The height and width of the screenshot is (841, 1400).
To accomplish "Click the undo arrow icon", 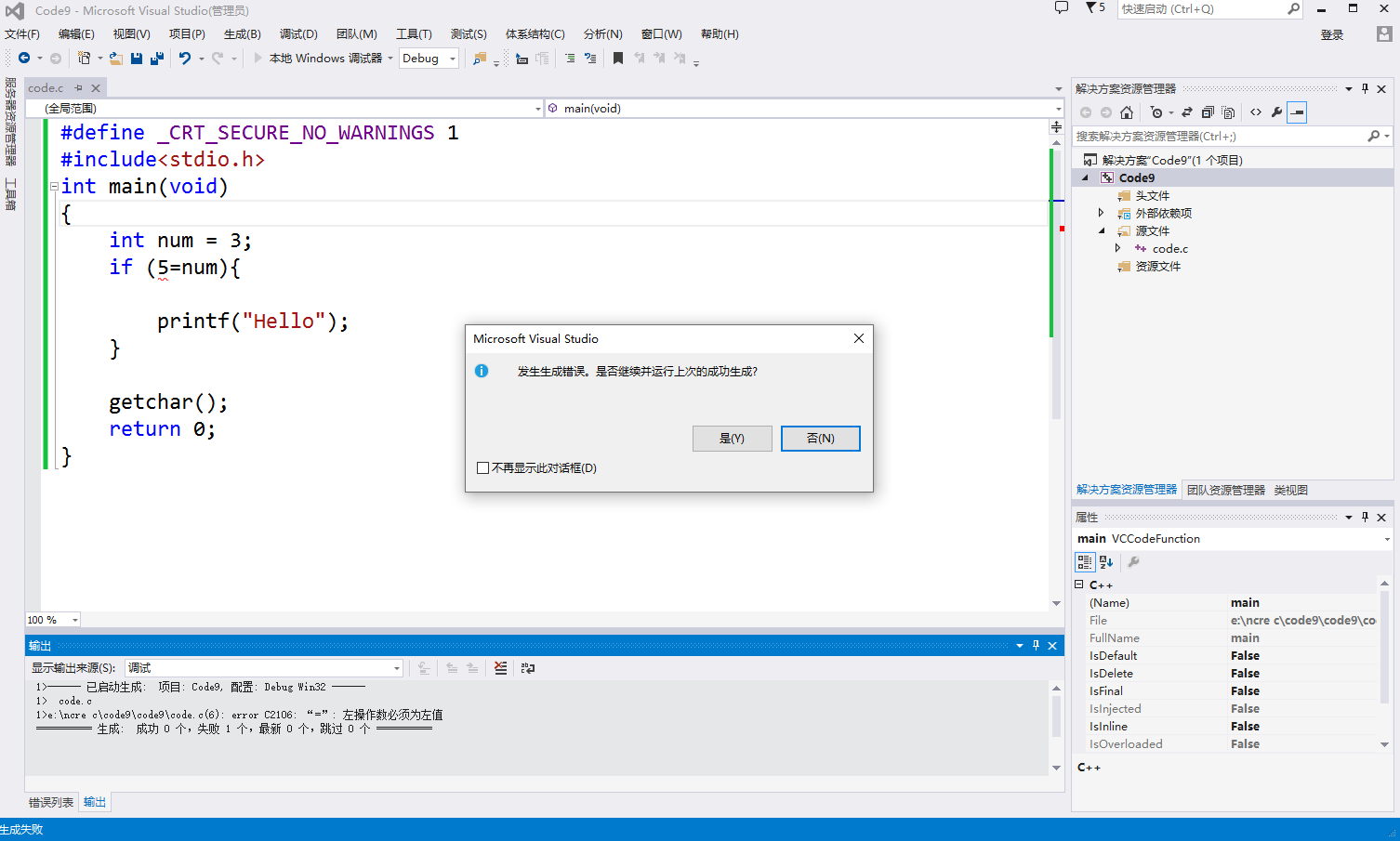I will click(x=185, y=59).
